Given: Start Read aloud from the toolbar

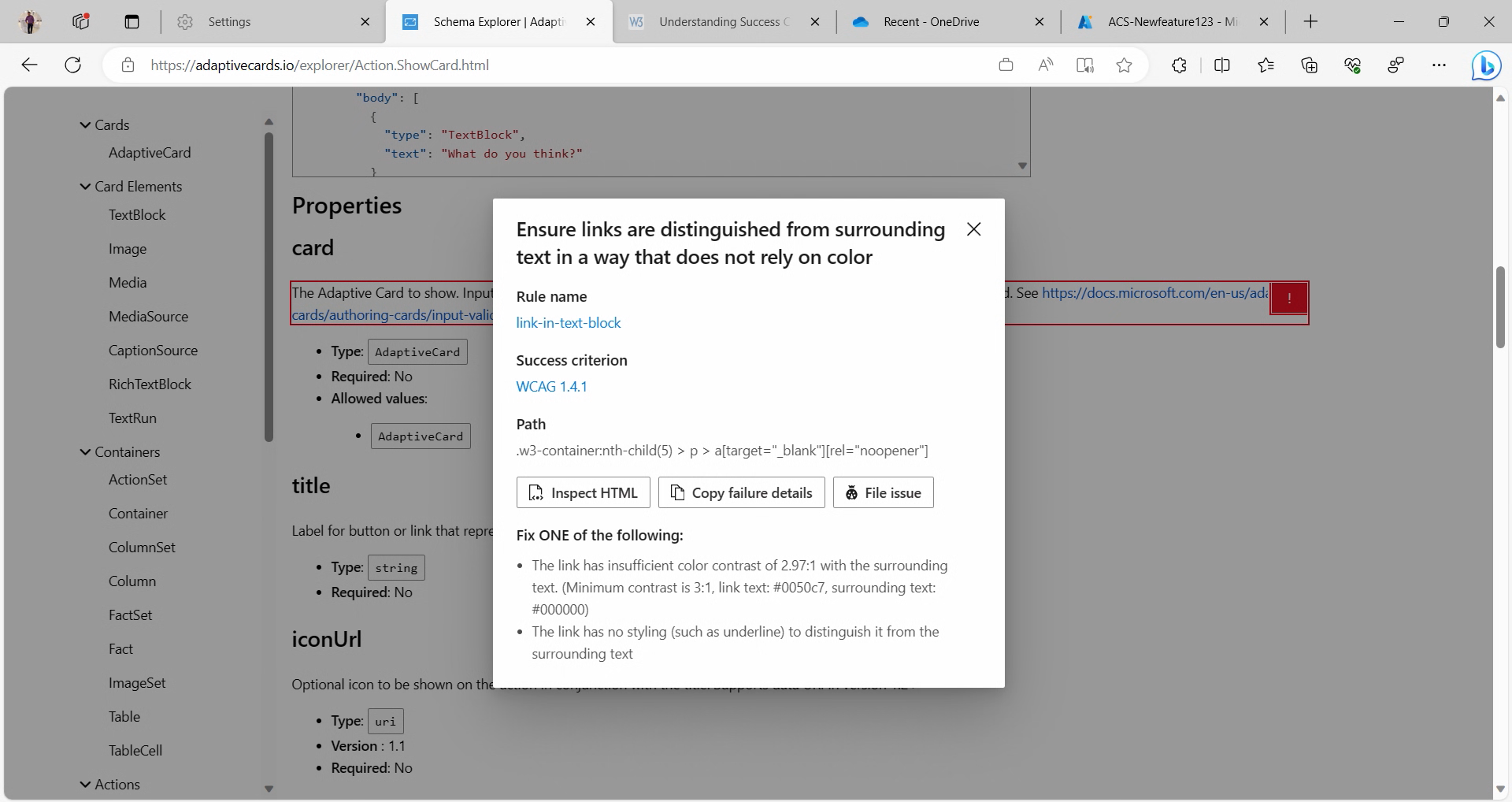Looking at the screenshot, I should coord(1046,65).
